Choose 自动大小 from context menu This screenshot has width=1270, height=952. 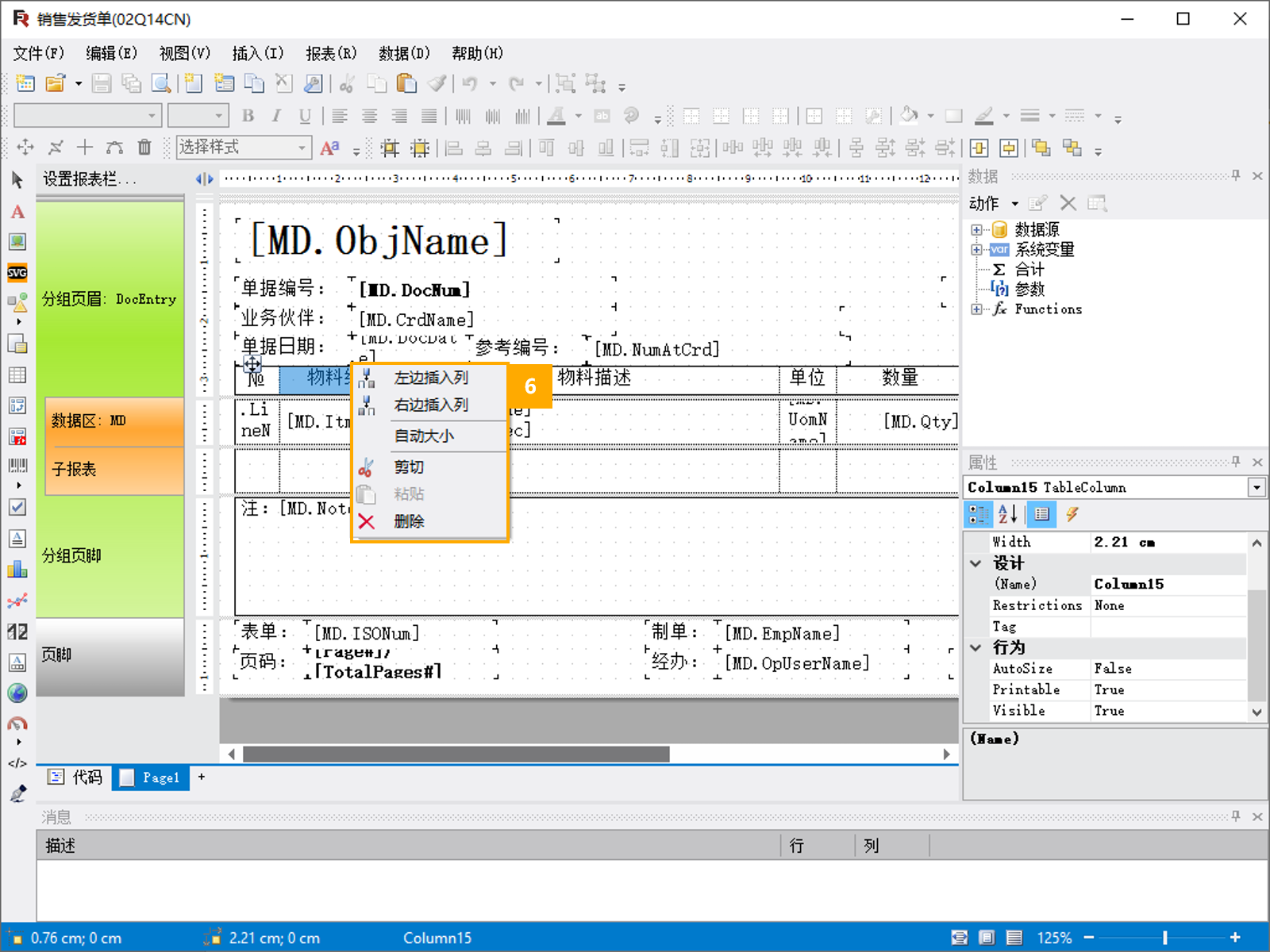[430, 436]
